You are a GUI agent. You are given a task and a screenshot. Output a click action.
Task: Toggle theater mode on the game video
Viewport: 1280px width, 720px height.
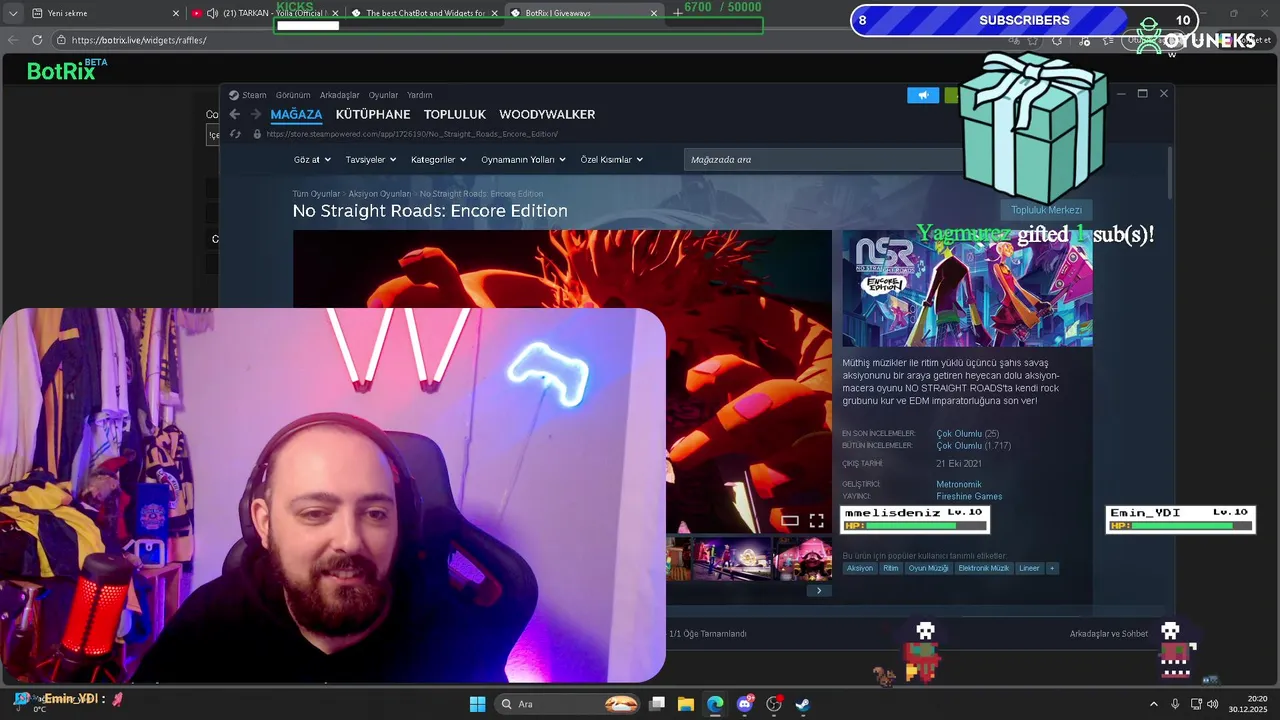coord(790,520)
